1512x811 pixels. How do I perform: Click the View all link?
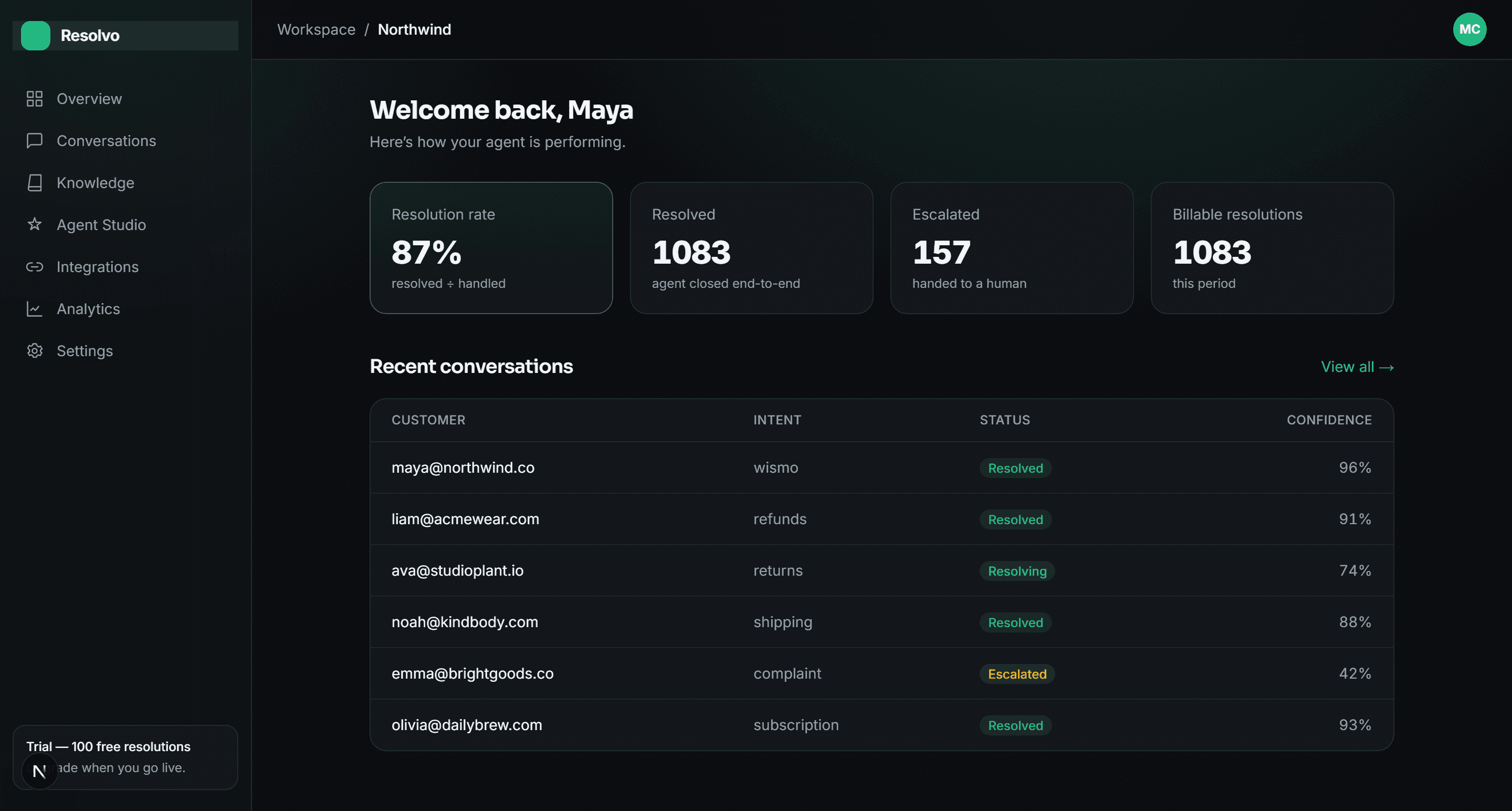tap(1357, 367)
